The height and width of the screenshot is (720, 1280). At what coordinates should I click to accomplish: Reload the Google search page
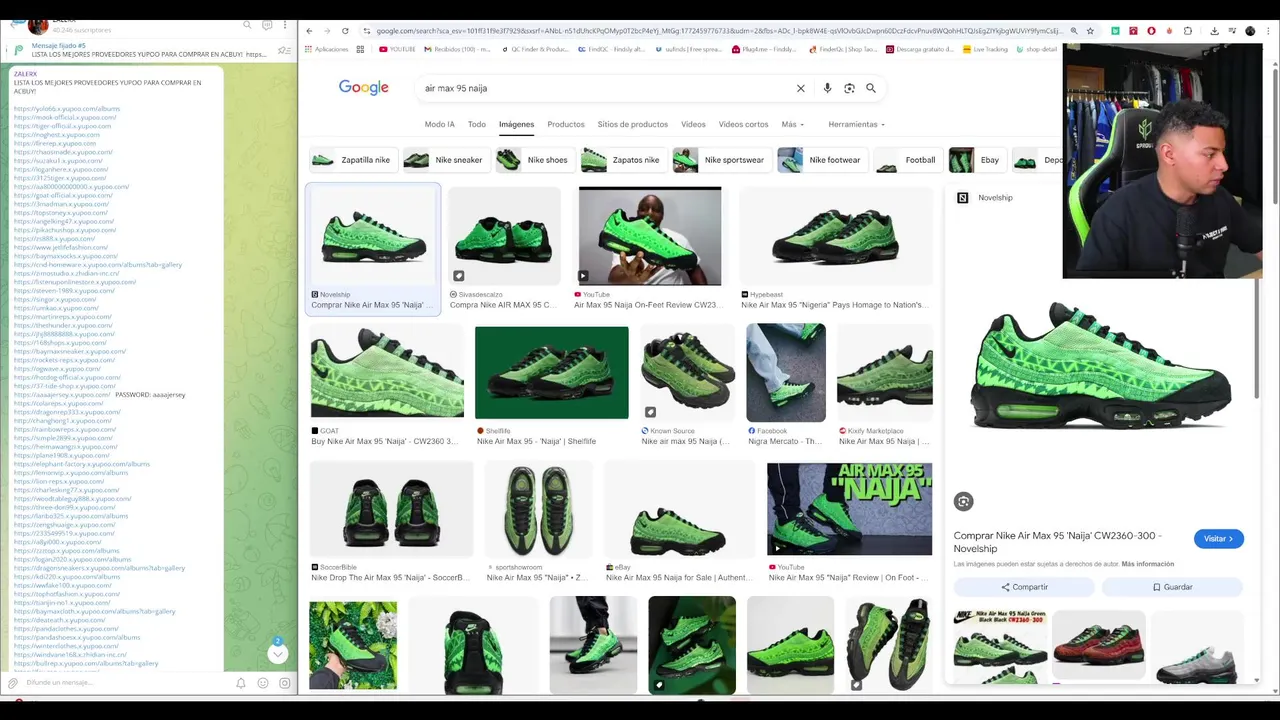[x=345, y=31]
